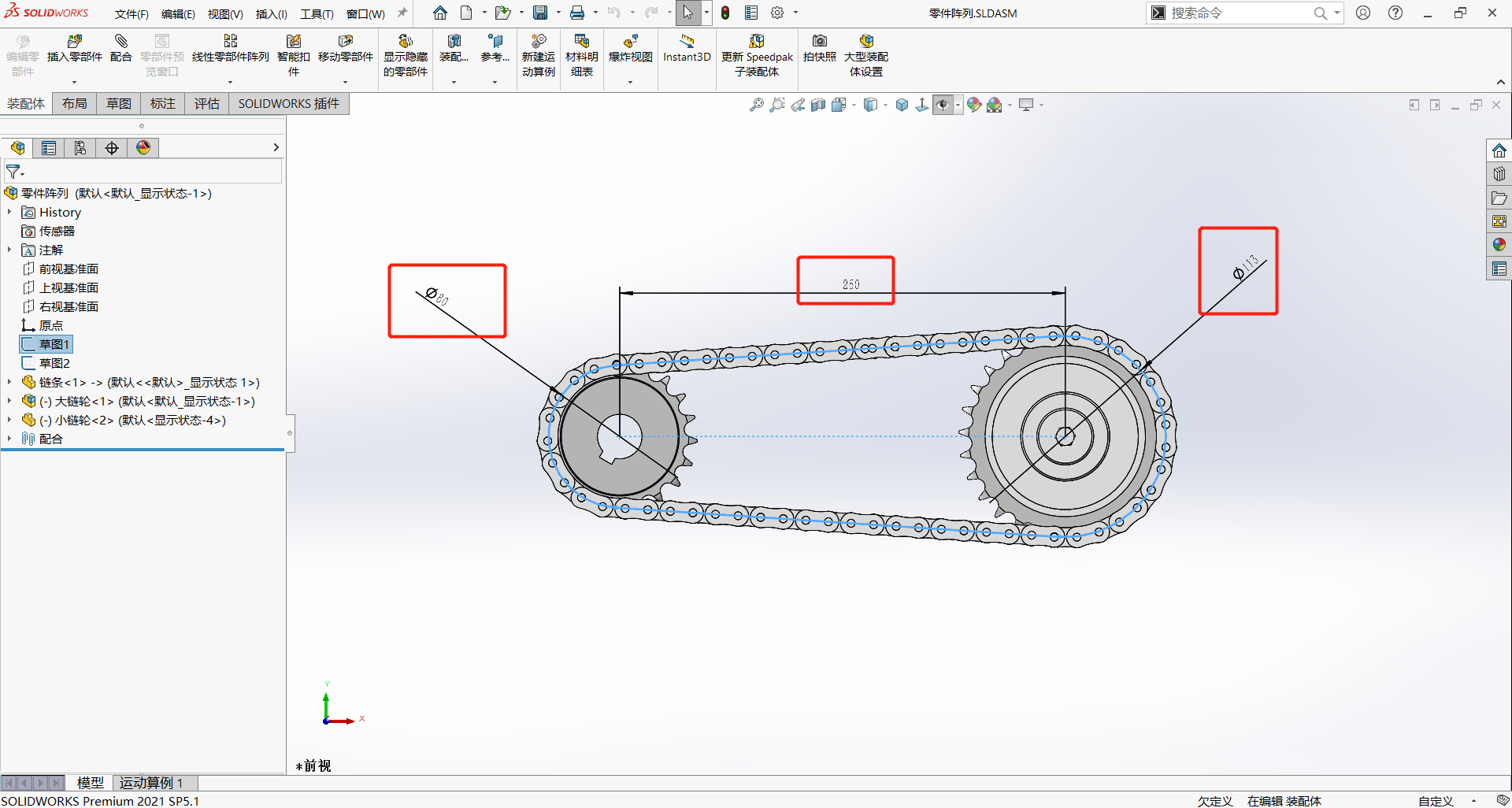Click the 250 dimension value
Viewport: 1512px width, 808px height.
(850, 285)
